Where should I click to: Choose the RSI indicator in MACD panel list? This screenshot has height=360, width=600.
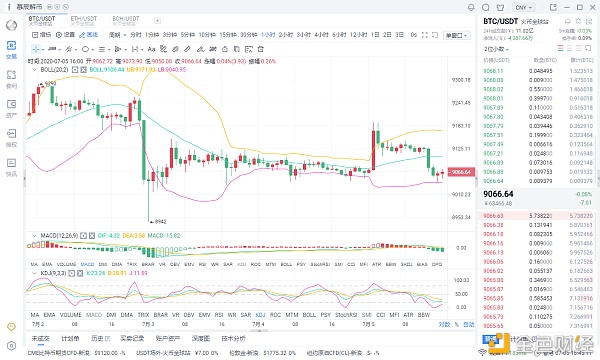pyautogui.click(x=202, y=264)
